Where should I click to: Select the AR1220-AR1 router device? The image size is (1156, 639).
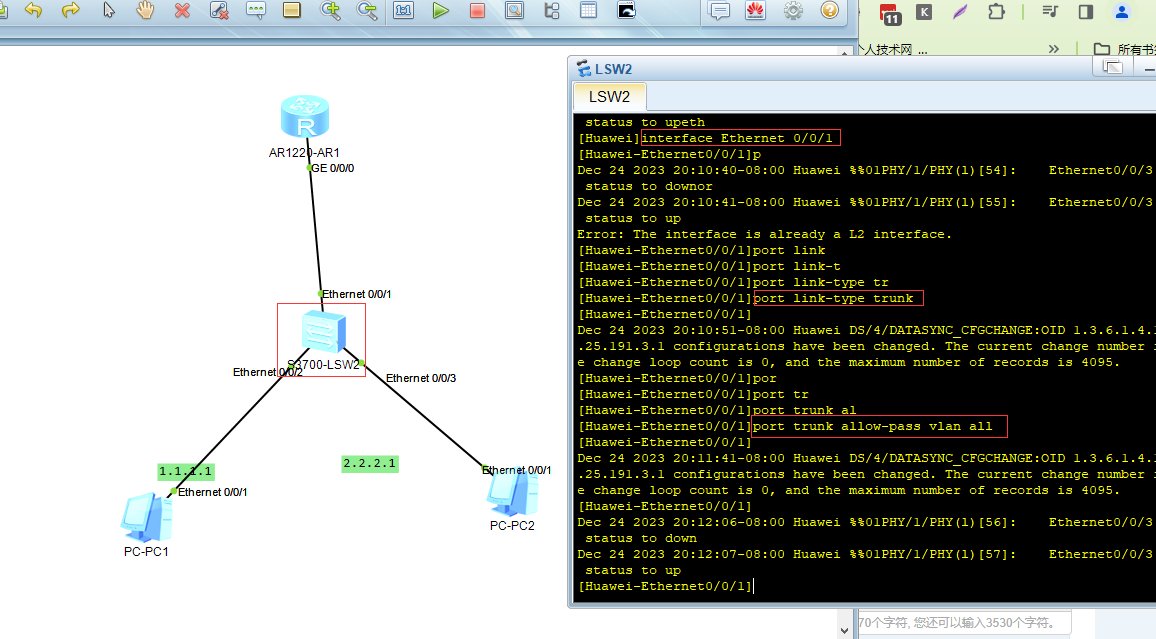point(304,116)
